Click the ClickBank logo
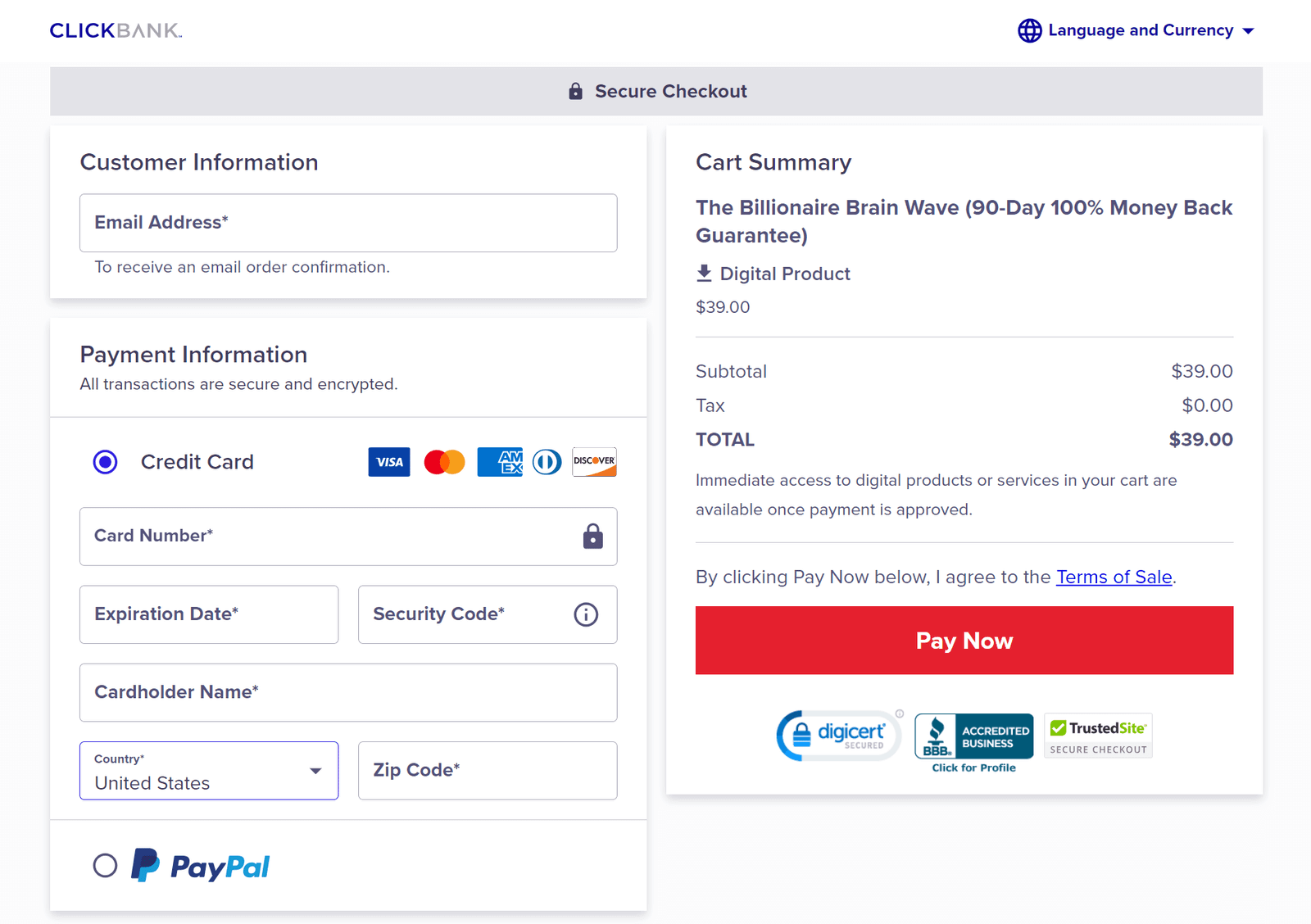Viewport: 1311px width, 924px height. click(115, 29)
